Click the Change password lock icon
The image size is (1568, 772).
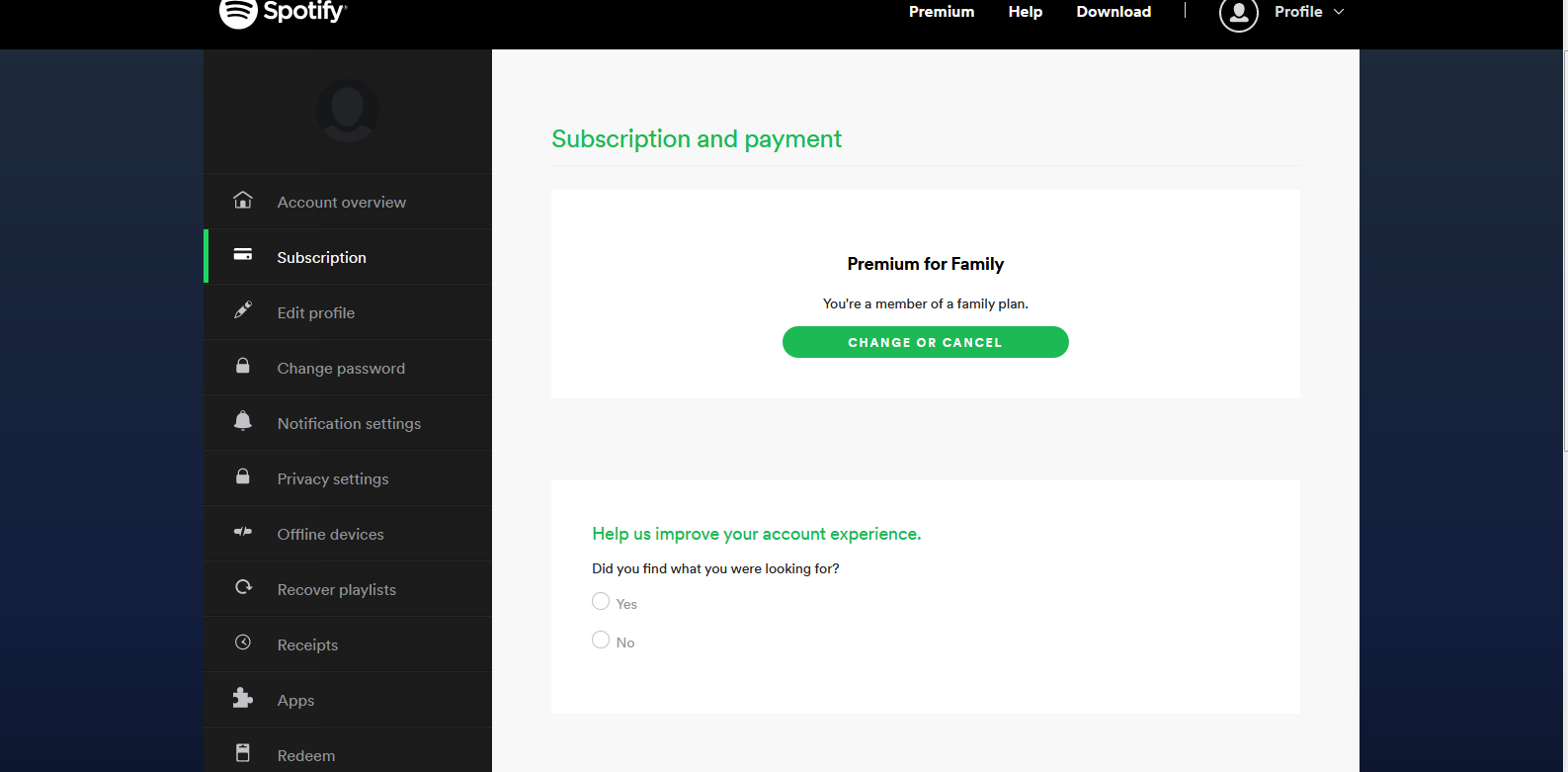243,366
